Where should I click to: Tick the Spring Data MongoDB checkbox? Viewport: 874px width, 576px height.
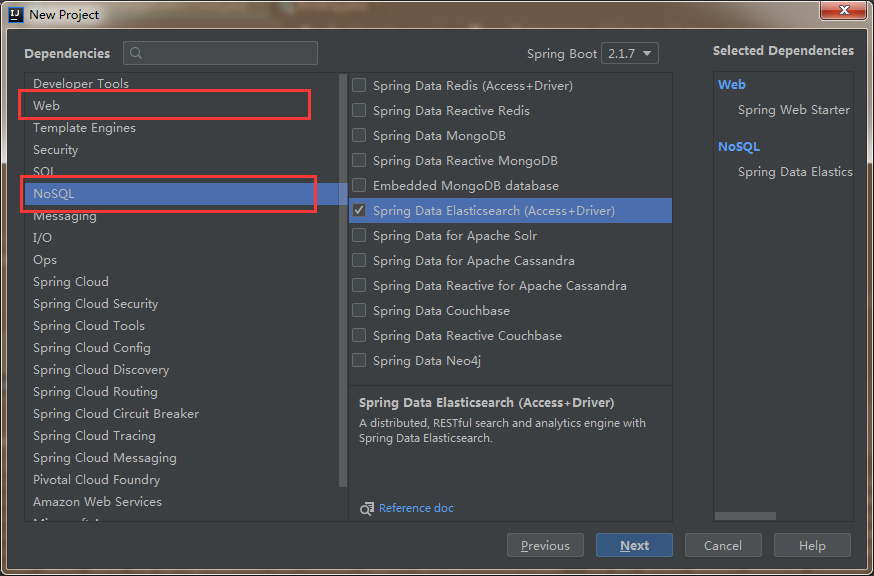(359, 135)
